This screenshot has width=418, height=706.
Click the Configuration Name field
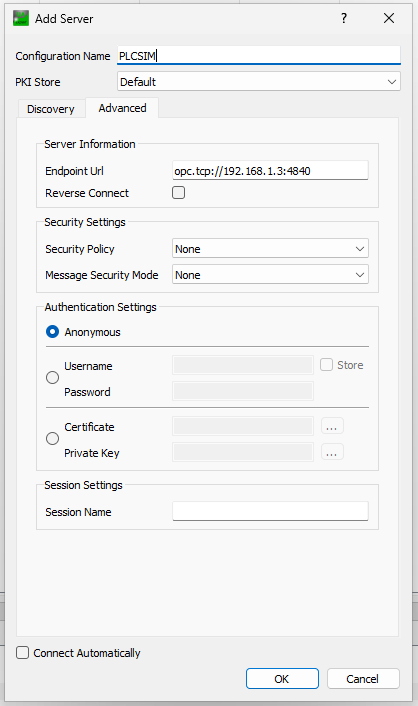tap(259, 55)
